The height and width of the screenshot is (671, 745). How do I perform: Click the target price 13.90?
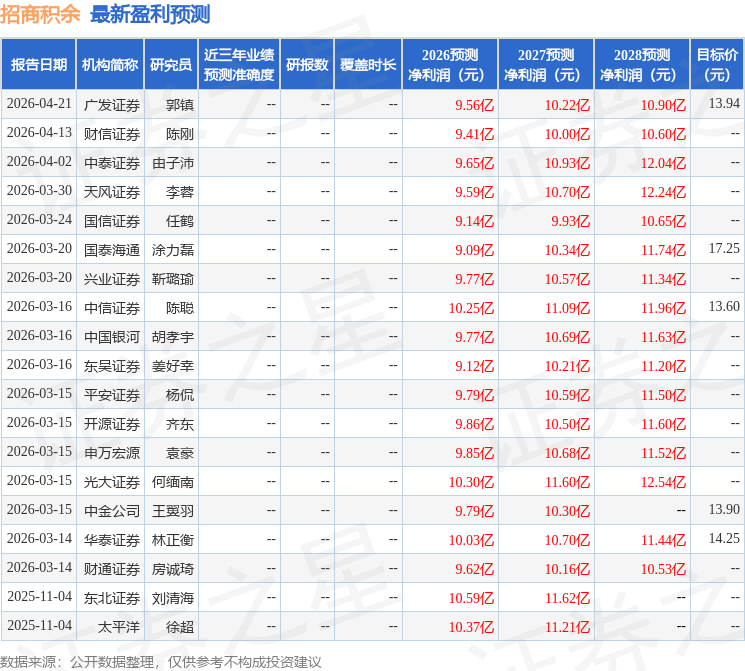coord(724,509)
